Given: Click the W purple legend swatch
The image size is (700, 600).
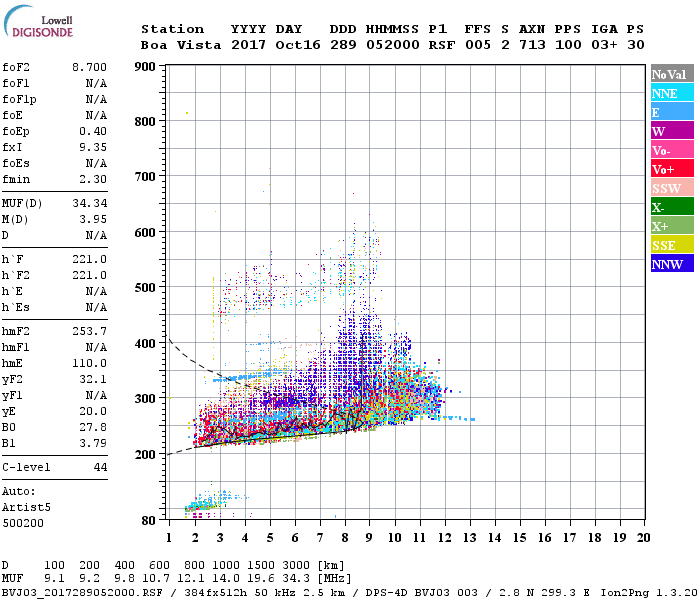Looking at the screenshot, I should 672,131.
